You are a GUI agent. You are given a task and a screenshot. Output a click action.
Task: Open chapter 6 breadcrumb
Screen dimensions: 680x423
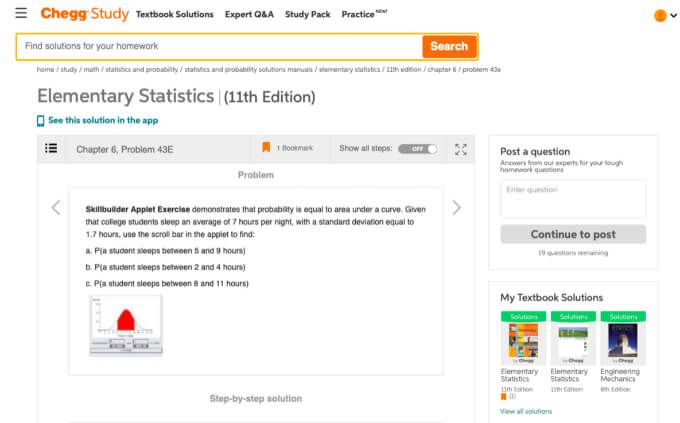click(x=441, y=69)
